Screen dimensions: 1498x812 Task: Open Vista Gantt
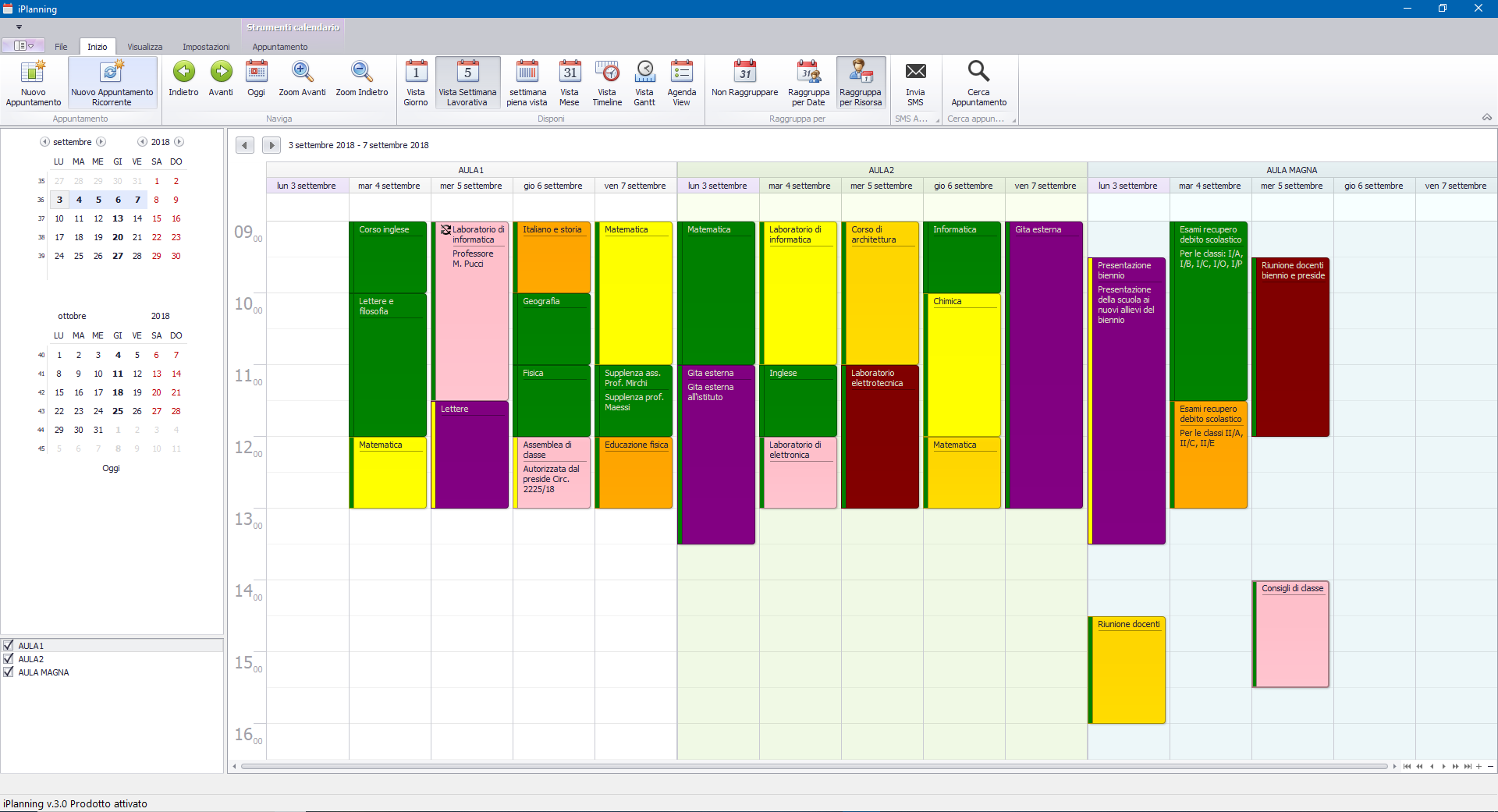tap(644, 83)
